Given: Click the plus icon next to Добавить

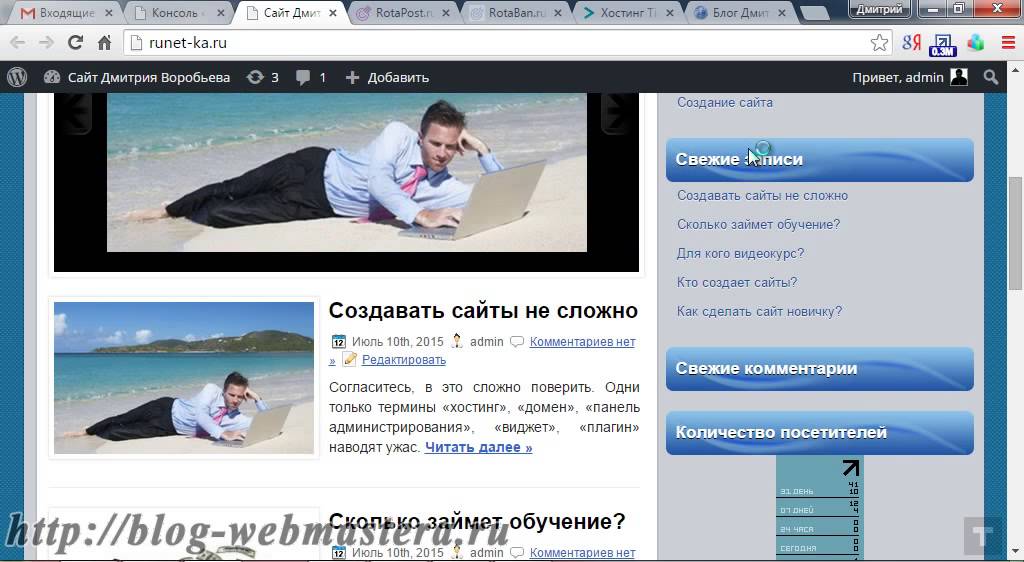Looking at the screenshot, I should tap(352, 78).
